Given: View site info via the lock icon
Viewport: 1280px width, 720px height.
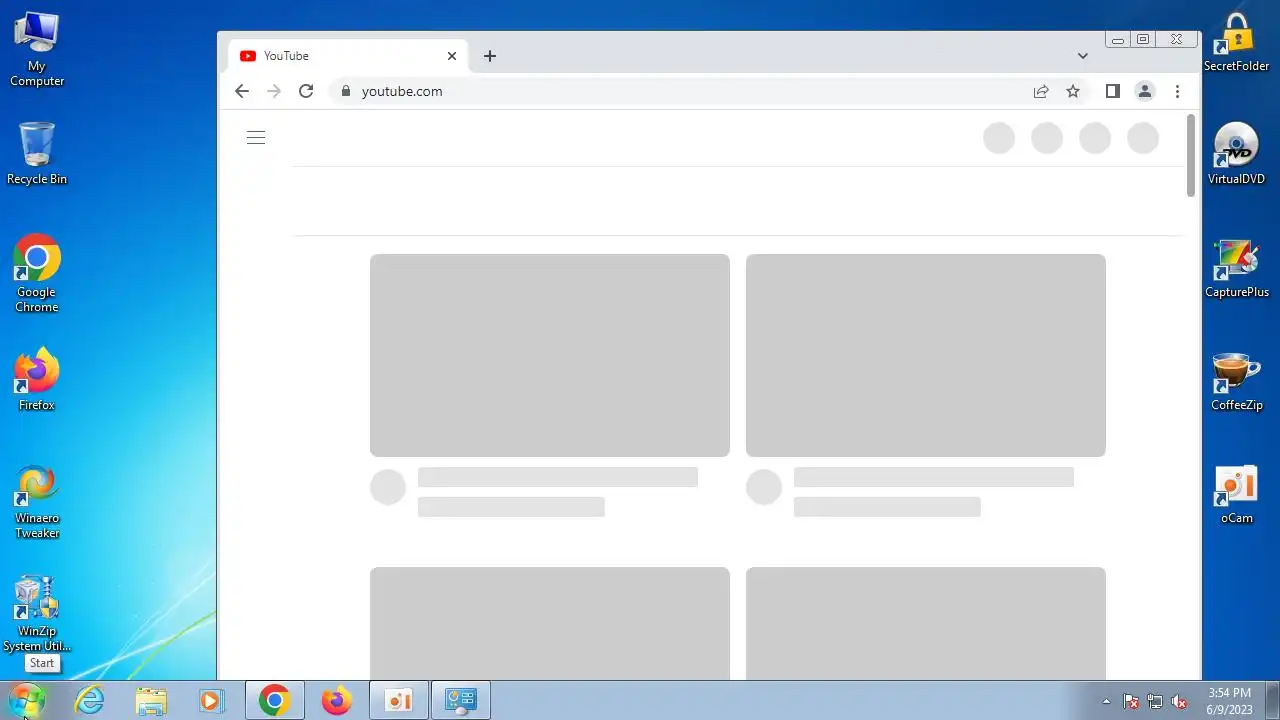Looking at the screenshot, I should click(x=346, y=91).
